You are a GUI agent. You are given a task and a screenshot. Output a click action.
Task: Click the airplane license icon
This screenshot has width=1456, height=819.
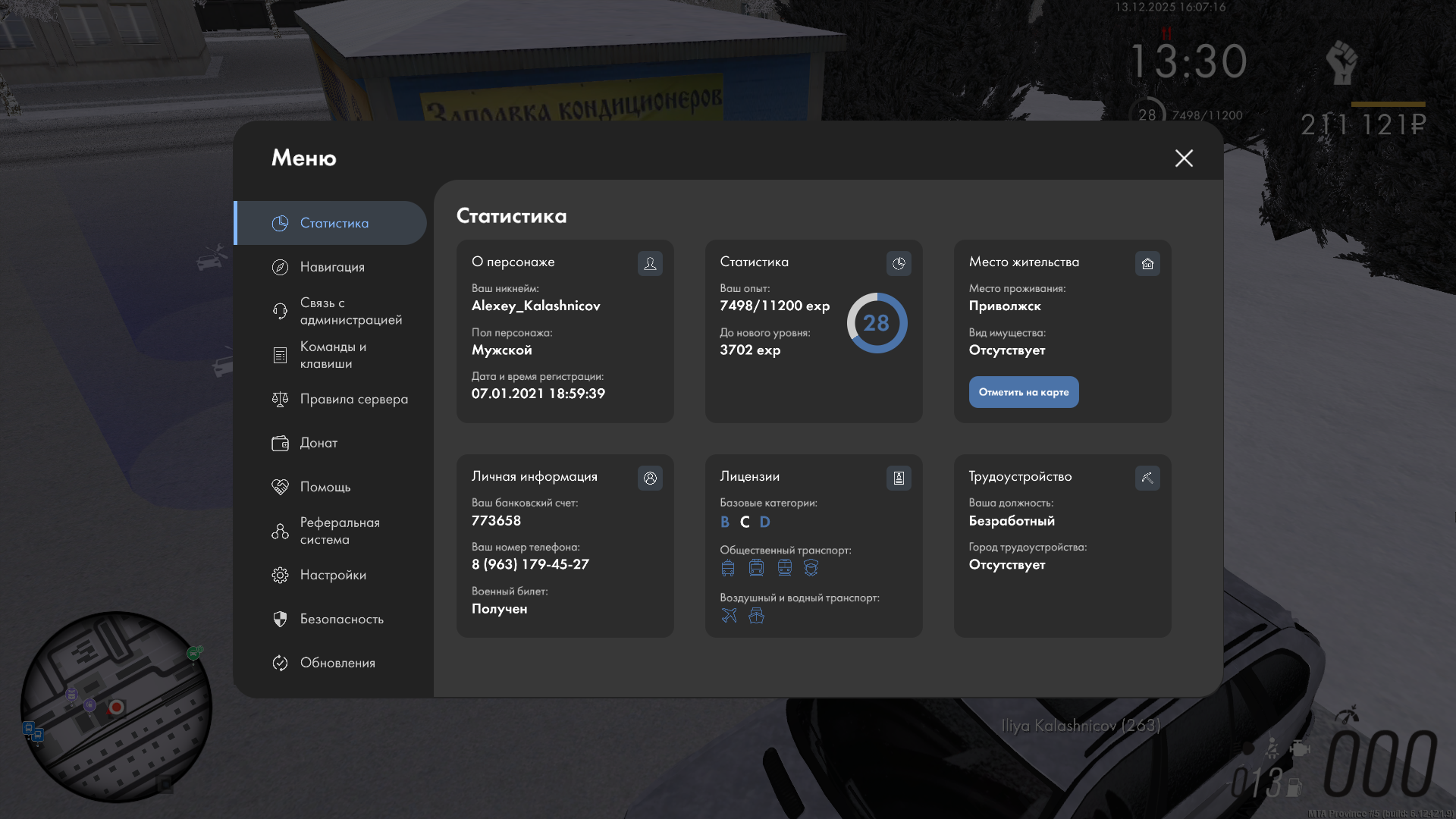click(729, 615)
